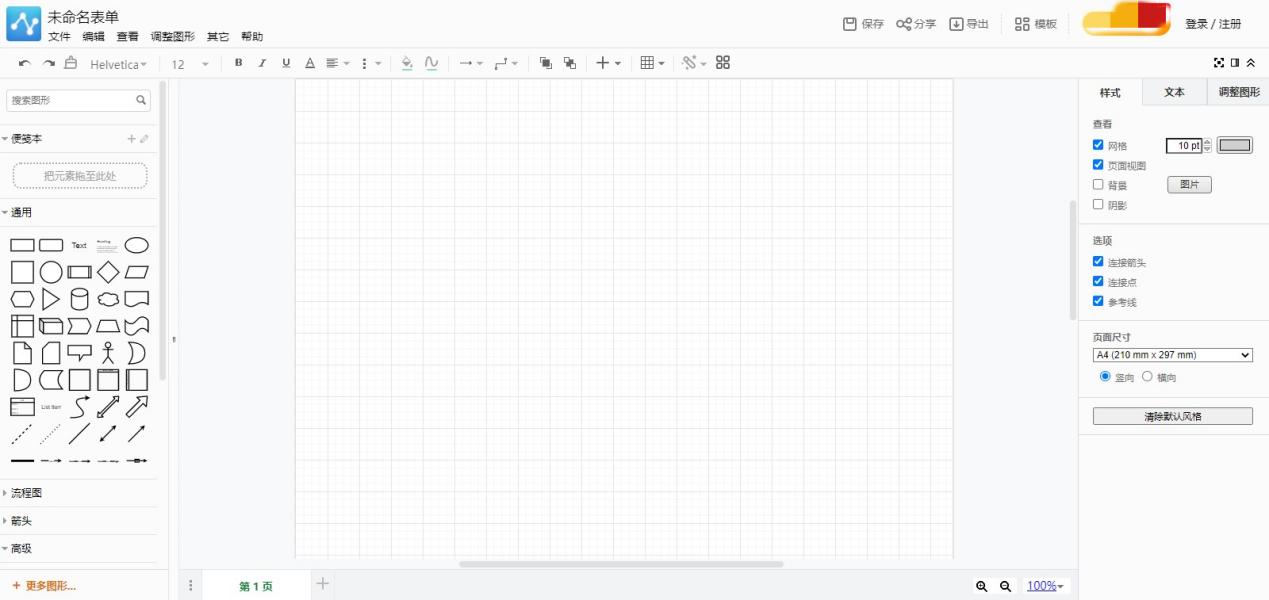
Task: Open the table insert icon
Action: tap(646, 63)
